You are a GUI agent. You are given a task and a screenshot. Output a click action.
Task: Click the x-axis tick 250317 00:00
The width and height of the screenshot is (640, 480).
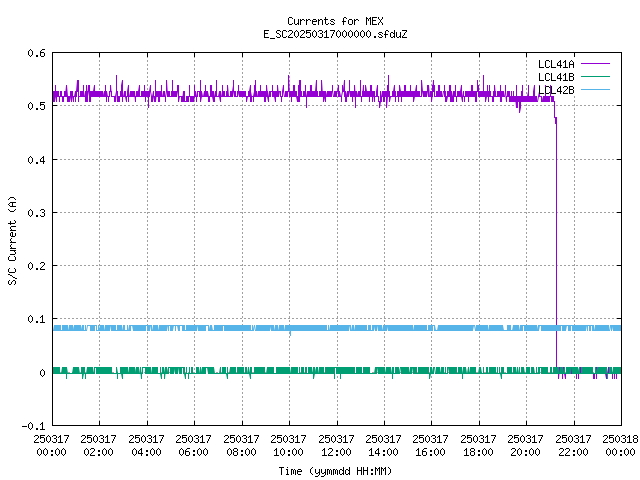pos(51,445)
